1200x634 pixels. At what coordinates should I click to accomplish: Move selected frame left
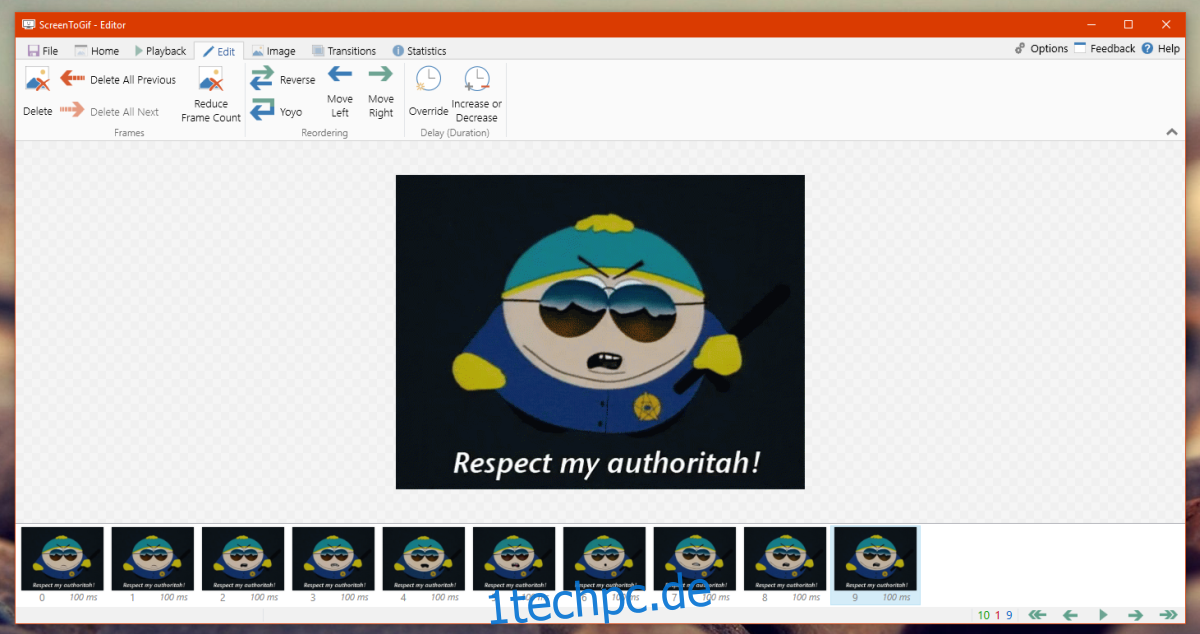pos(340,92)
